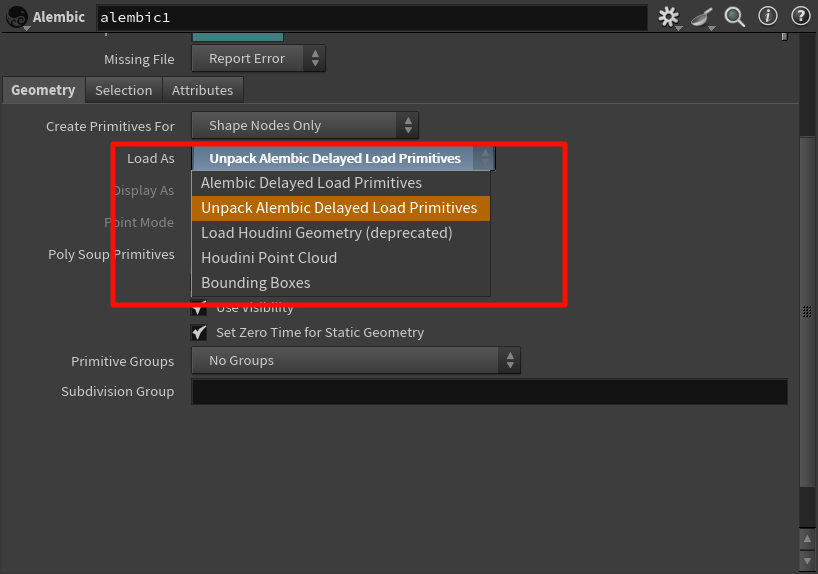Open the Missing File Report Error dropdown
This screenshot has width=818, height=574.
[258, 58]
